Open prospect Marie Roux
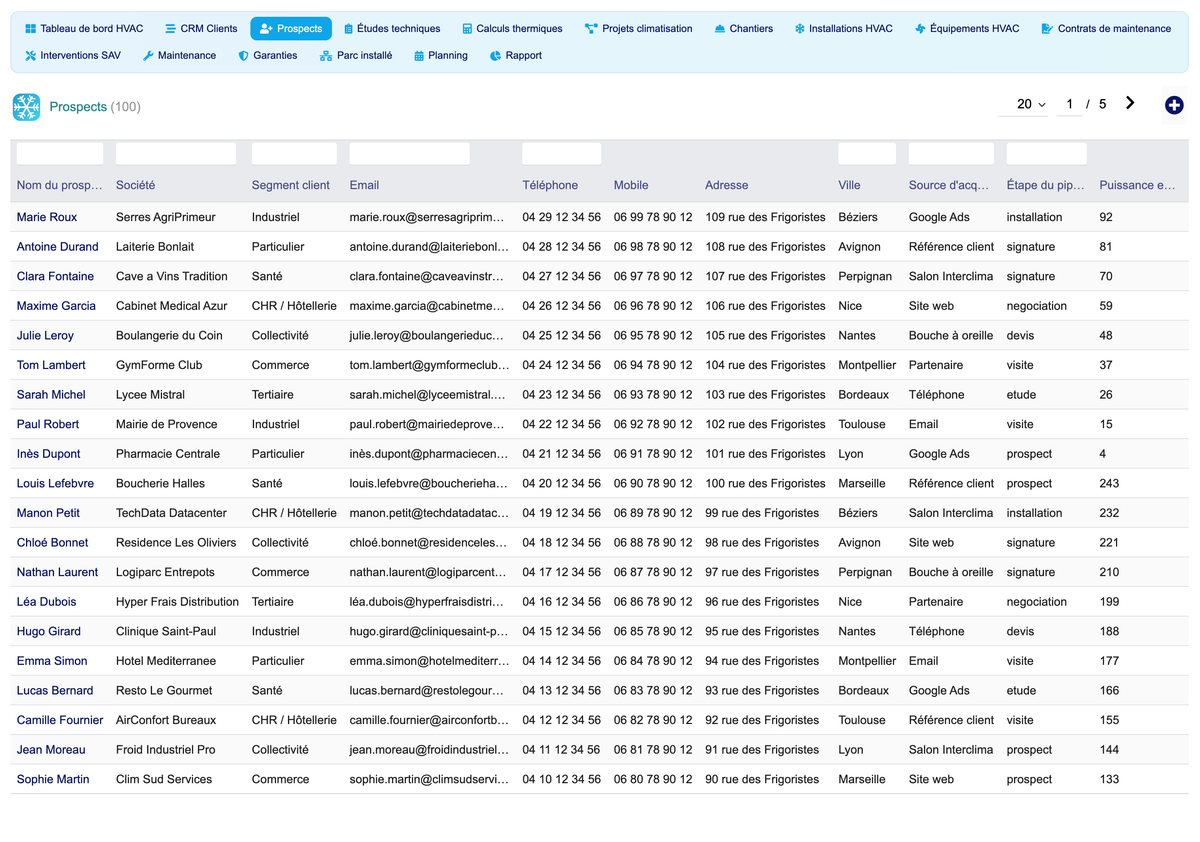 coord(47,217)
